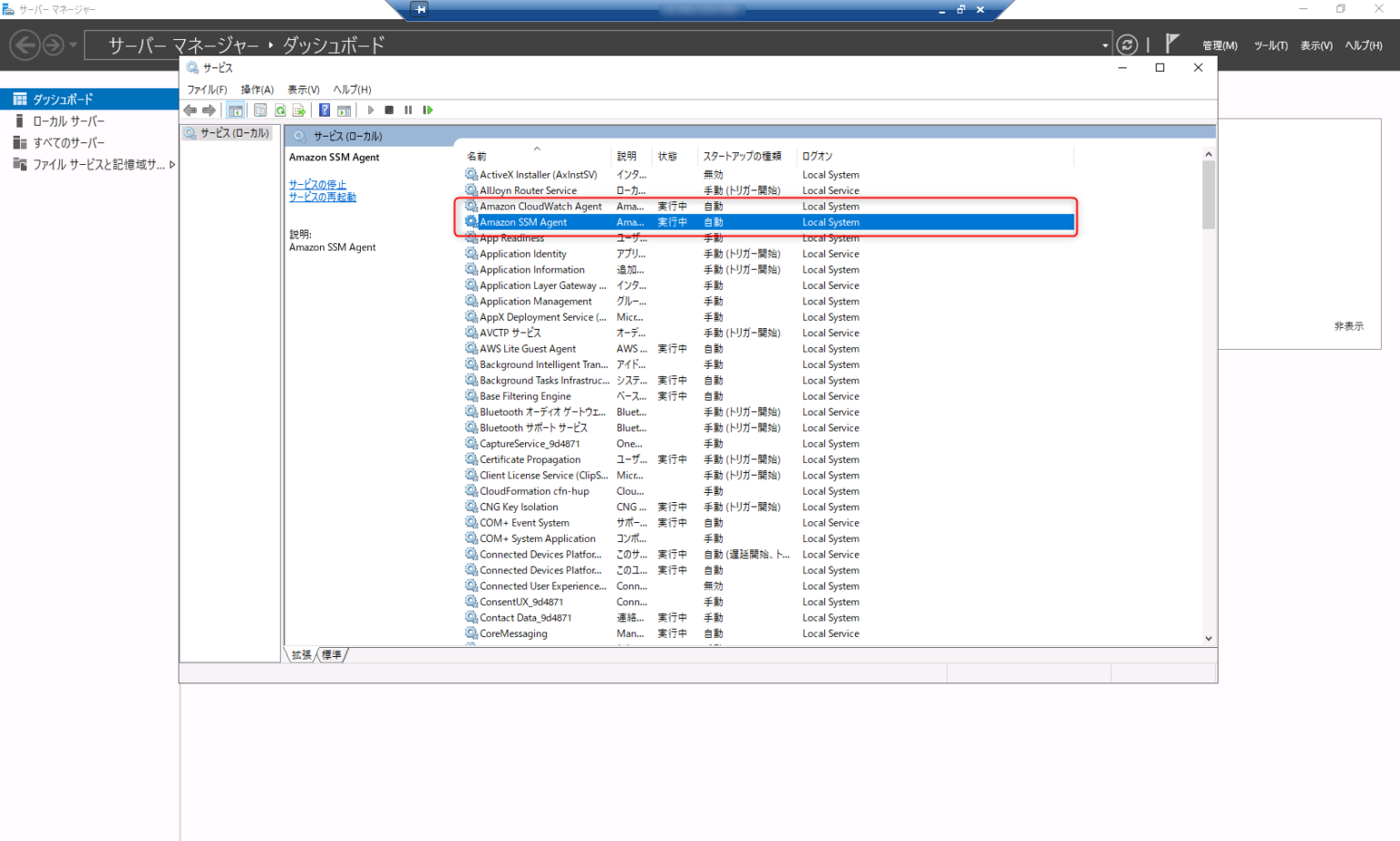Refresh the services list via toolbar icon
The width and height of the screenshot is (1400, 841).
point(280,110)
